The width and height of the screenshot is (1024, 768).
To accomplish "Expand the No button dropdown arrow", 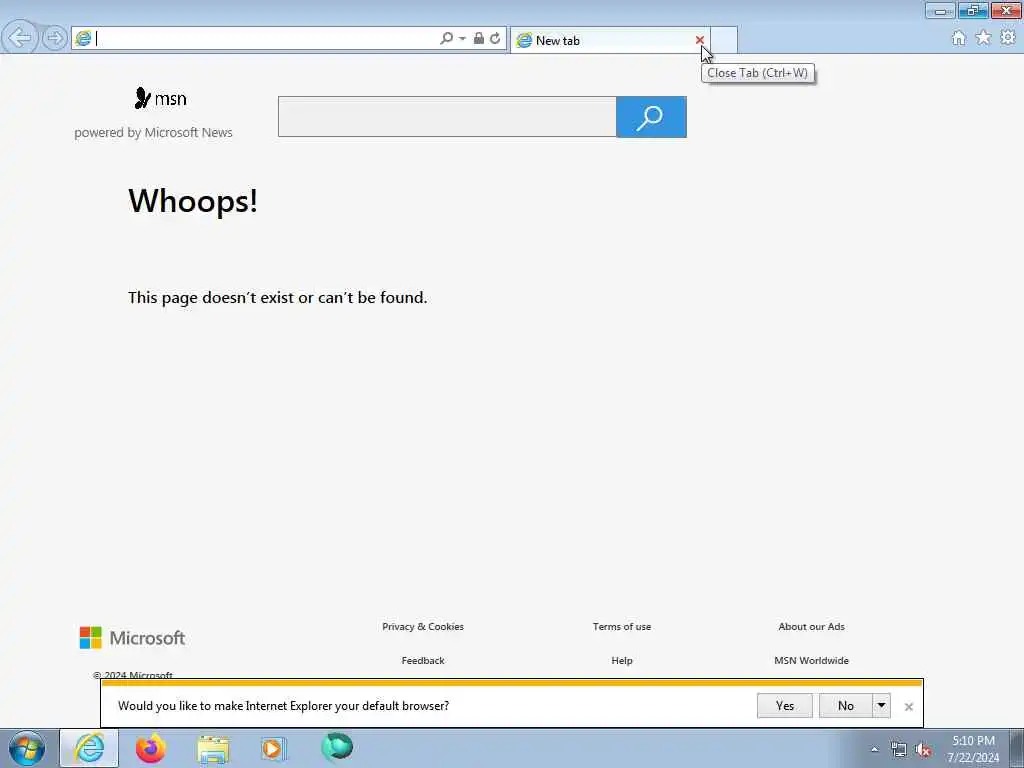I will point(882,705).
